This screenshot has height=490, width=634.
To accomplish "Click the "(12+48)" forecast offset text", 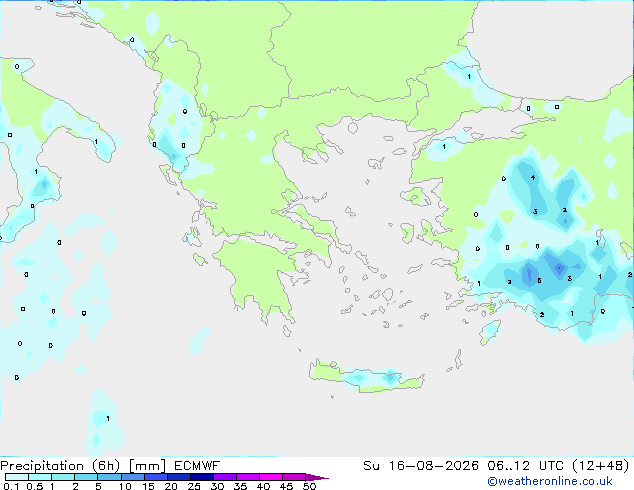I will pos(601,466).
